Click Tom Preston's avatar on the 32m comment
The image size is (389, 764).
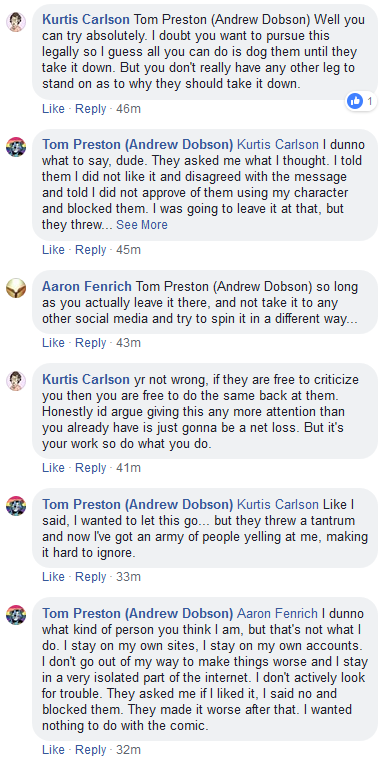16,615
